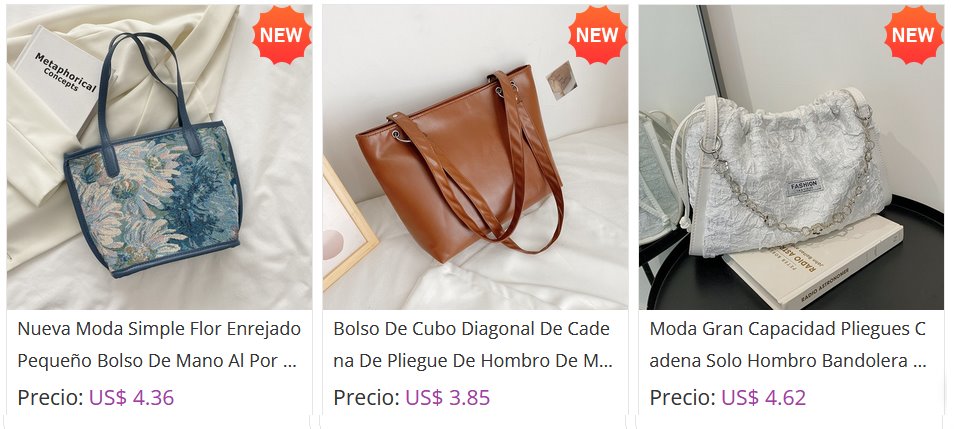Click 'Precio:' label under the white bag
The height and width of the screenshot is (429, 958).
(x=682, y=398)
